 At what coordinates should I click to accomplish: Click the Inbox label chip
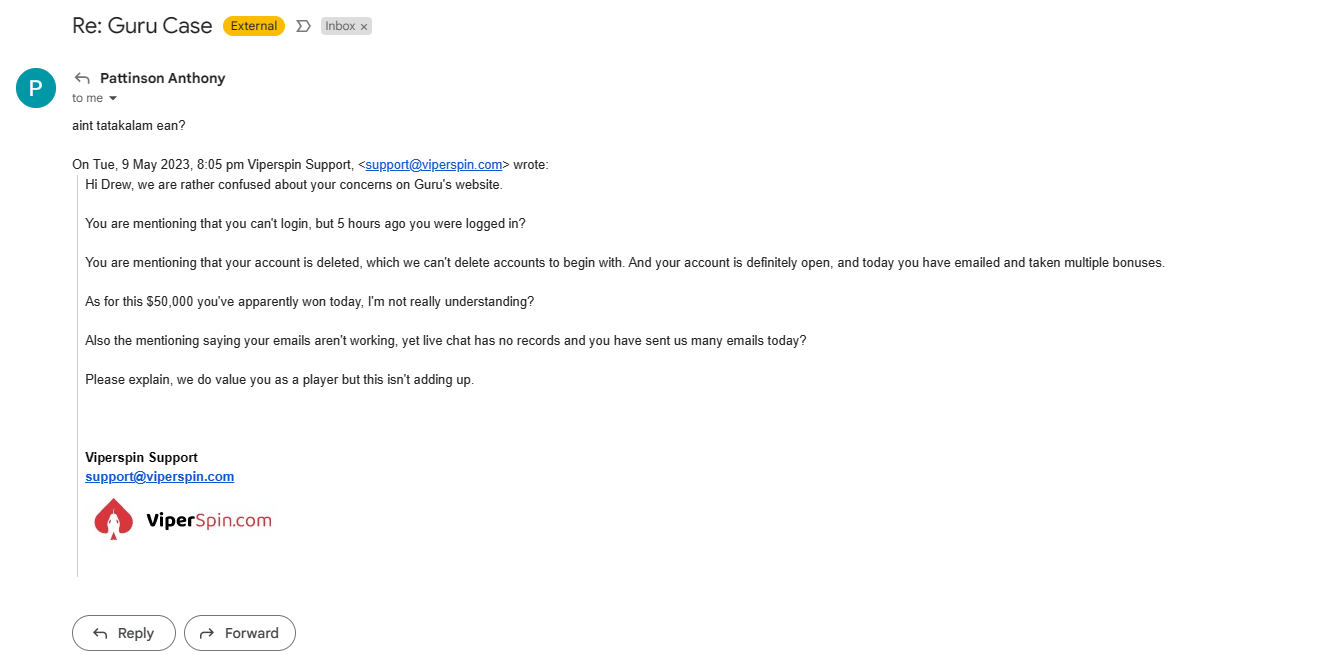pyautogui.click(x=340, y=26)
